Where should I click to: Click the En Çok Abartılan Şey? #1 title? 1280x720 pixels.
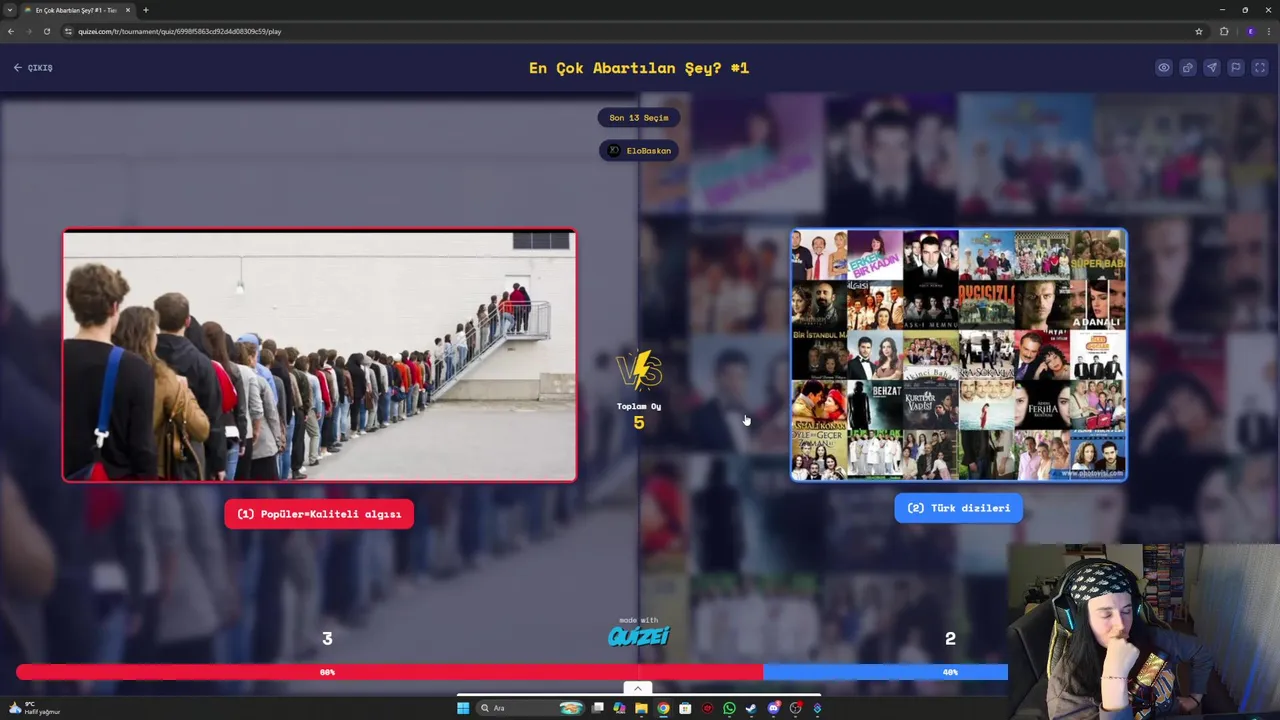(639, 68)
